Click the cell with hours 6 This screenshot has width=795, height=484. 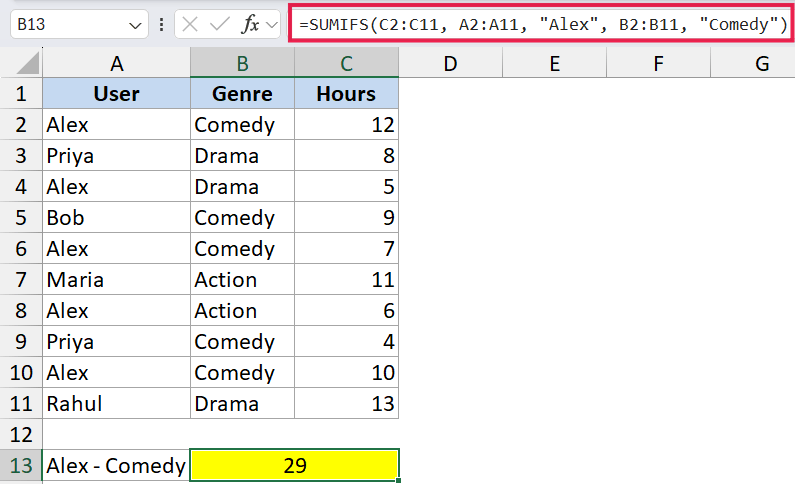(346, 310)
